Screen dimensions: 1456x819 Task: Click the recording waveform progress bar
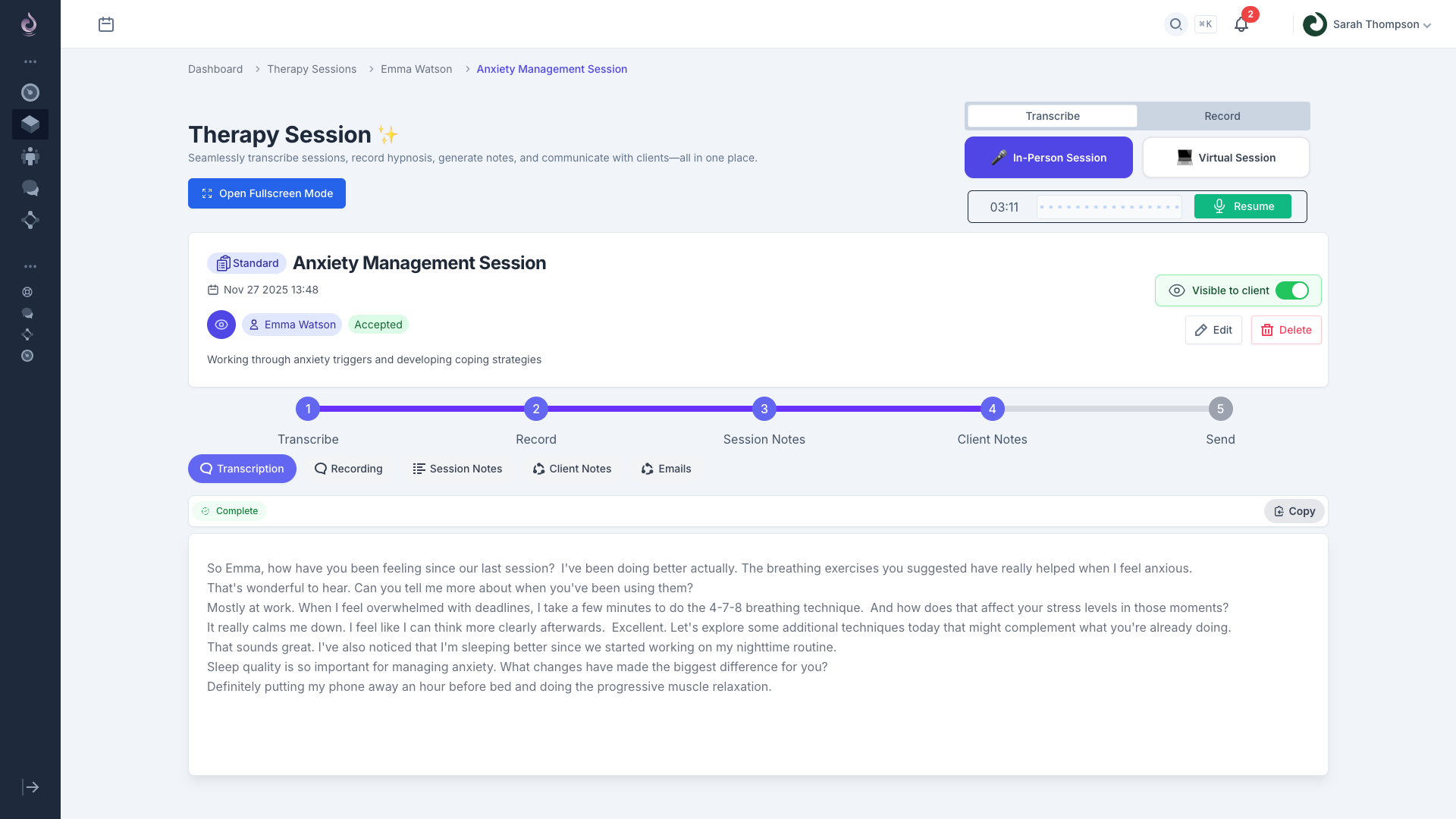[1109, 207]
